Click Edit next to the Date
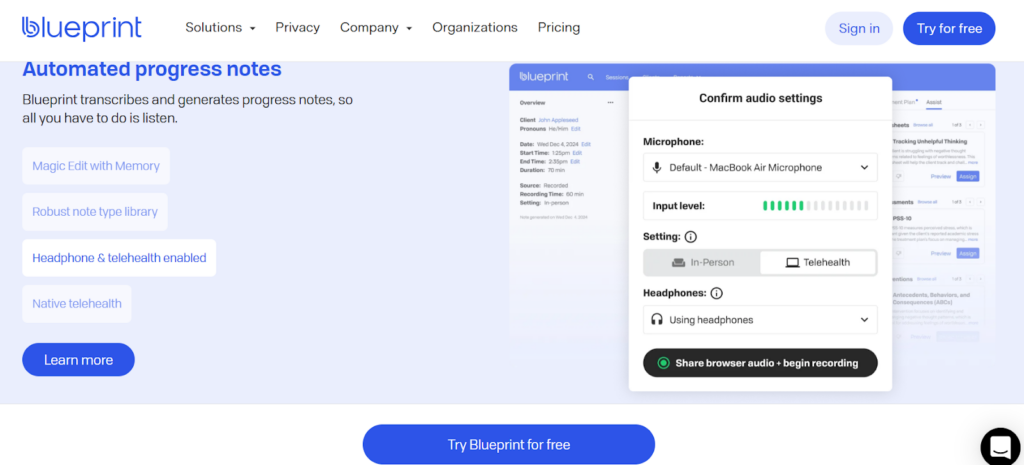Viewport: 1024px width, 465px height. 586,144
